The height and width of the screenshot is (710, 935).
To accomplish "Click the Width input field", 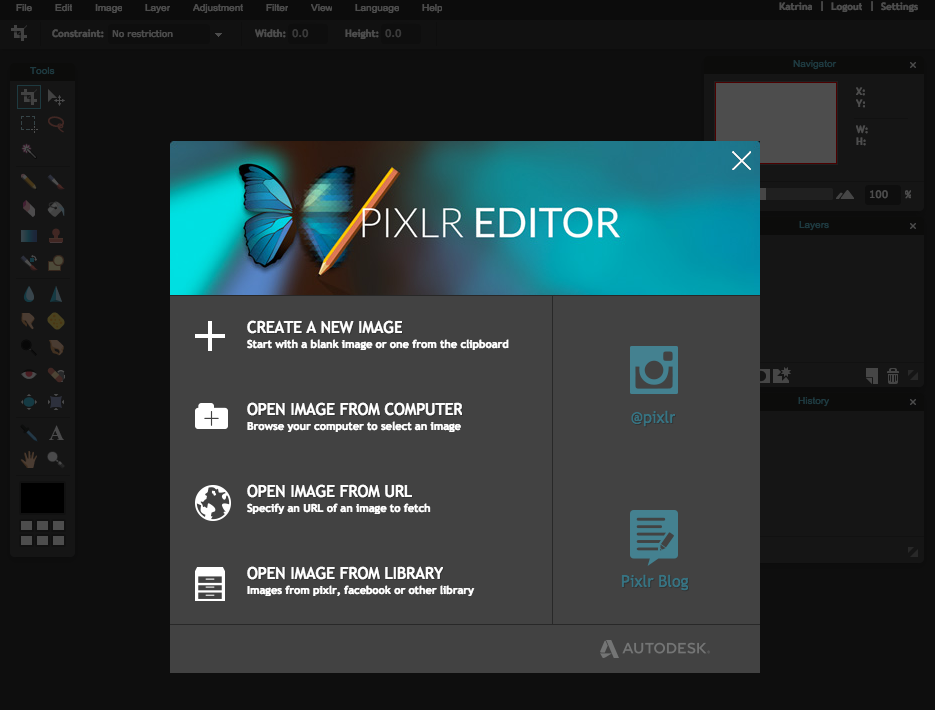I will pos(308,34).
